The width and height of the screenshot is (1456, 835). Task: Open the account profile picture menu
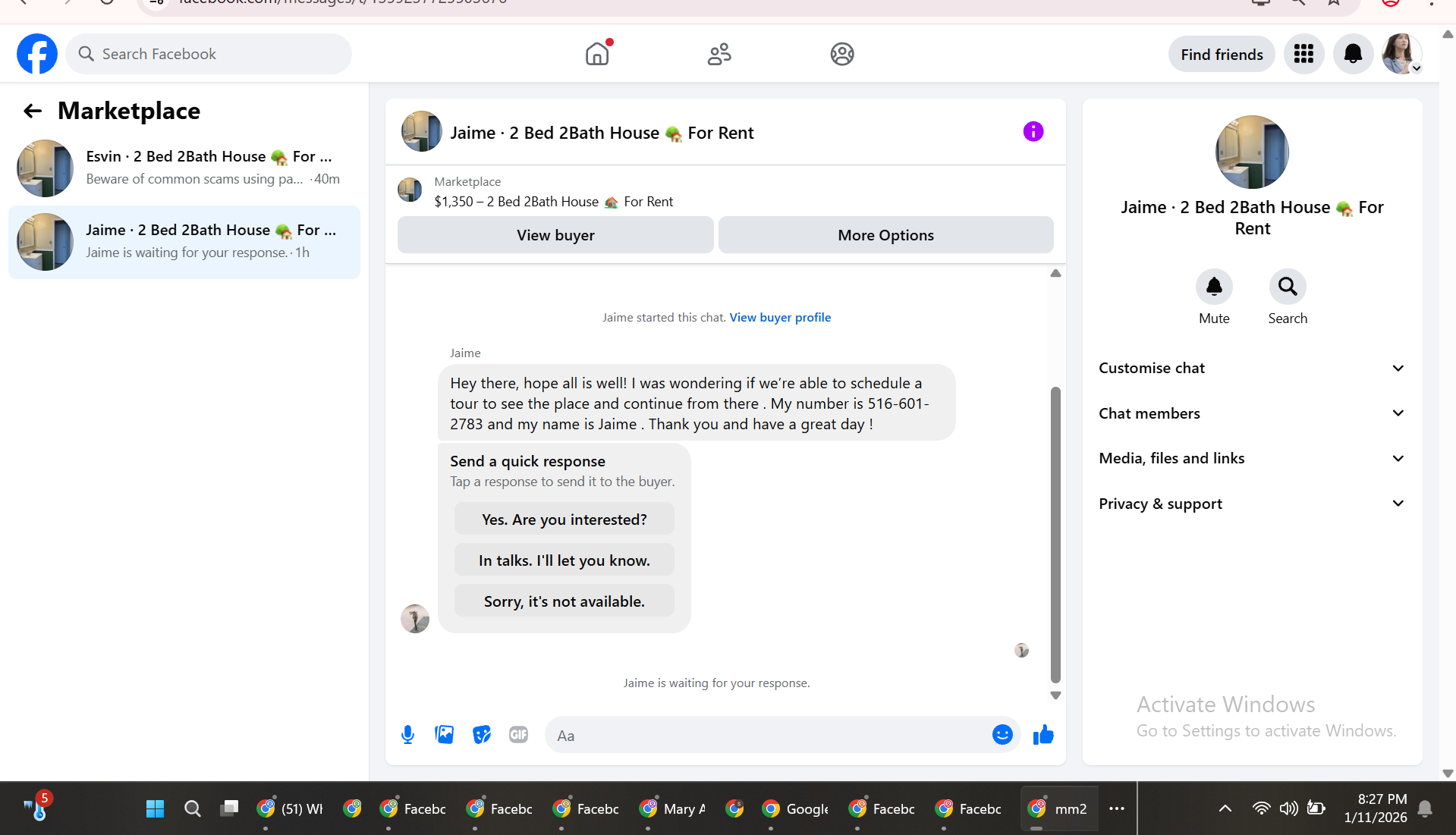(1401, 54)
